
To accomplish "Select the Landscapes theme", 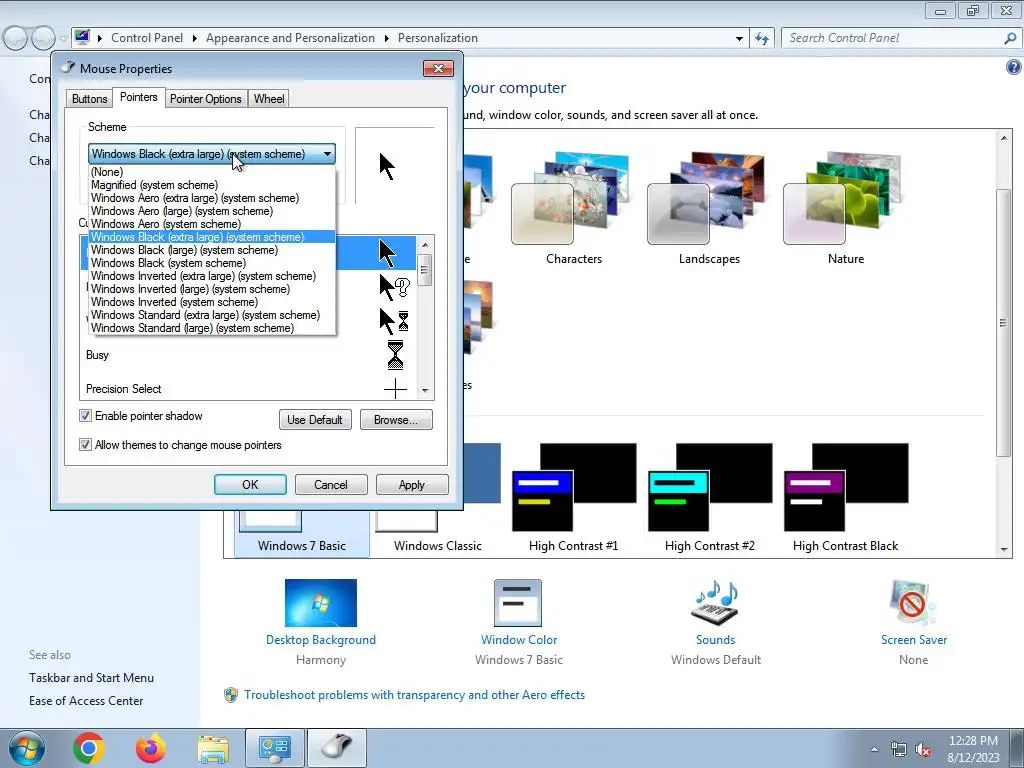I will pyautogui.click(x=709, y=208).
